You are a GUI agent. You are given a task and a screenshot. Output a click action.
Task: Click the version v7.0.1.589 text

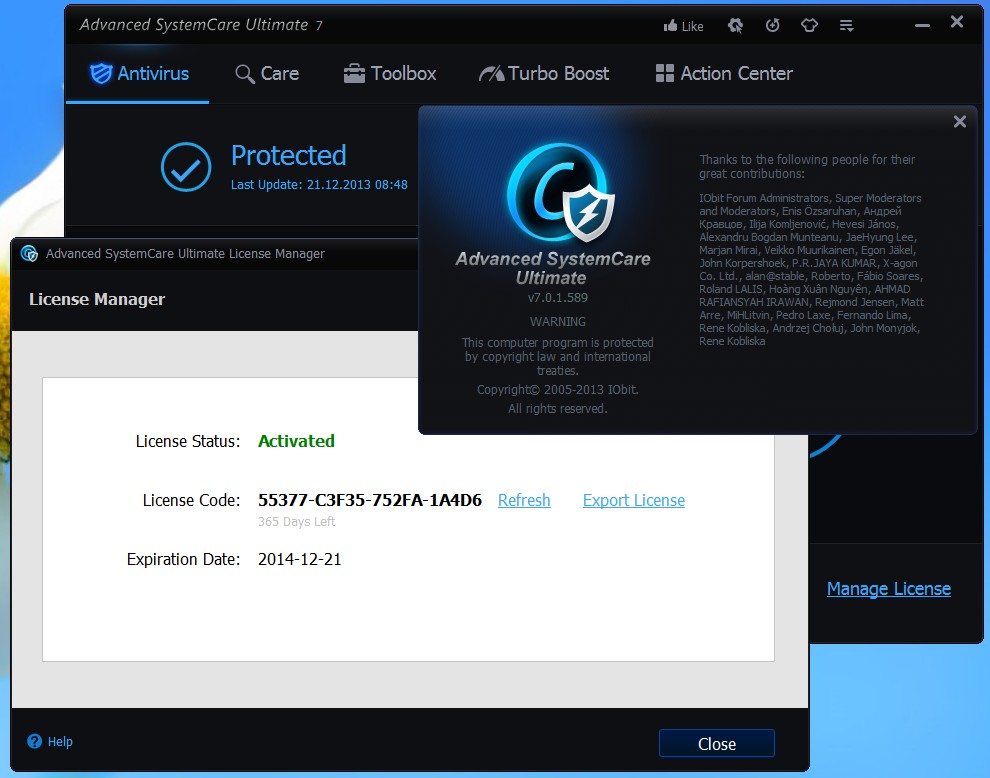[x=558, y=297]
